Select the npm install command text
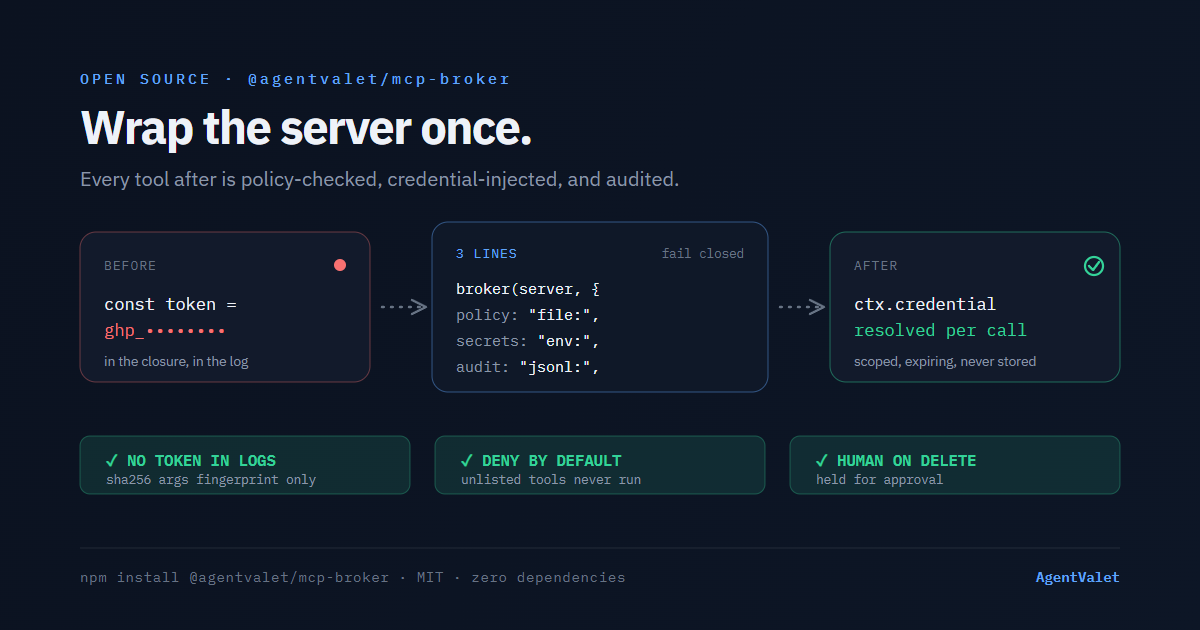The image size is (1200, 630). click(x=234, y=577)
